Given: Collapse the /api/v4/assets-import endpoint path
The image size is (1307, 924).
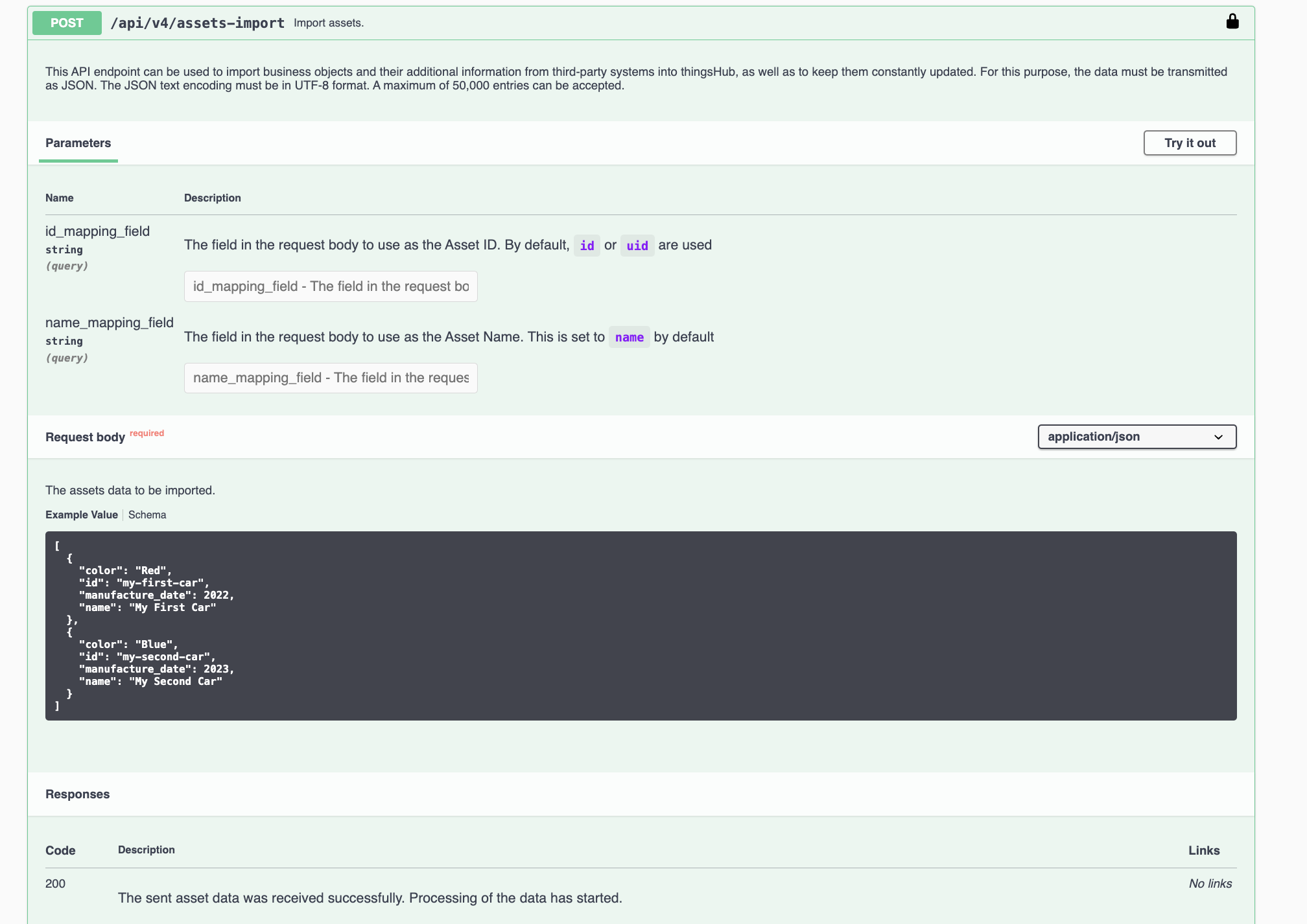Looking at the screenshot, I should (198, 23).
